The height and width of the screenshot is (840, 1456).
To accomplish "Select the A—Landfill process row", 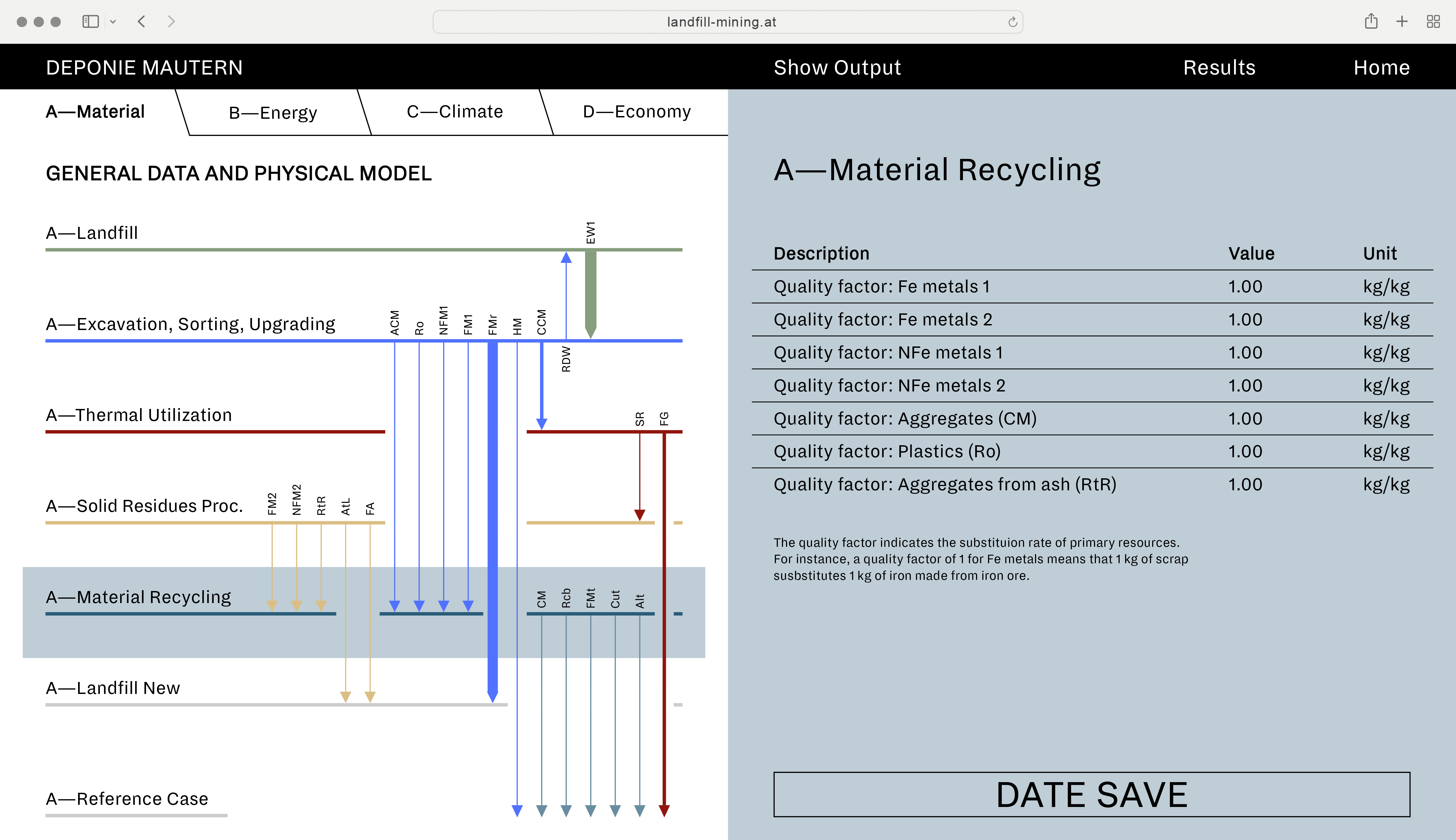I will 92,233.
